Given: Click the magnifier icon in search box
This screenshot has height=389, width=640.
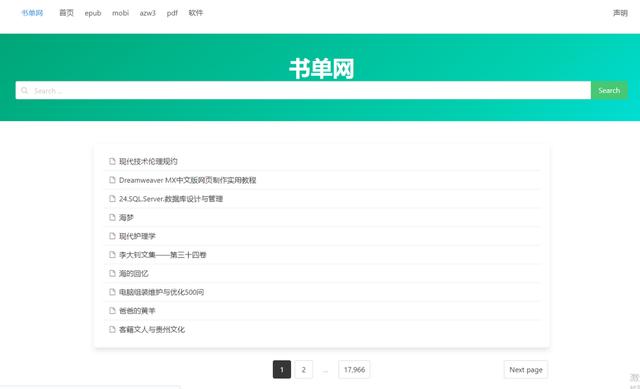Looking at the screenshot, I should coord(24,90).
